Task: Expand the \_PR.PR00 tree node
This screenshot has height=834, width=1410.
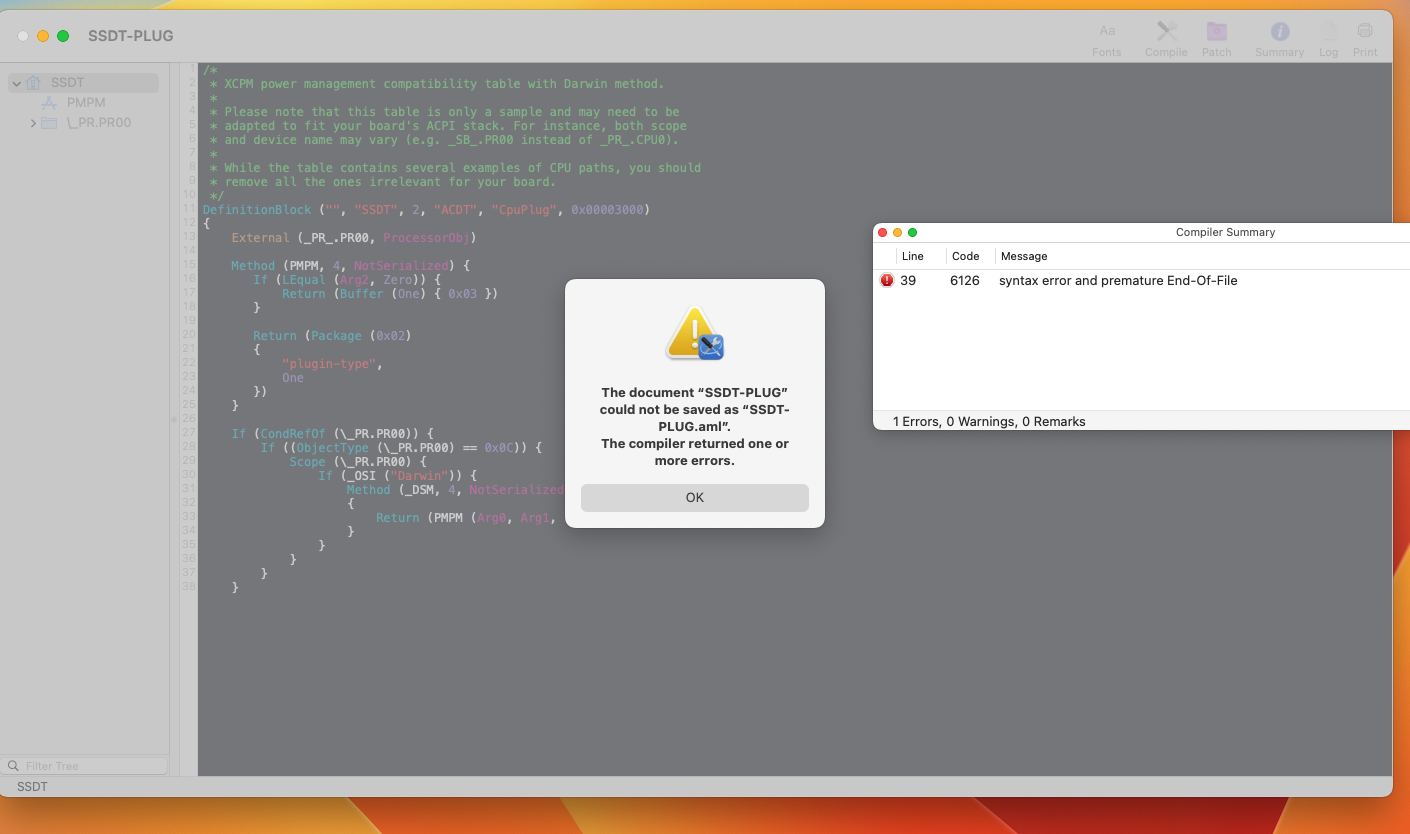Action: click(x=33, y=123)
